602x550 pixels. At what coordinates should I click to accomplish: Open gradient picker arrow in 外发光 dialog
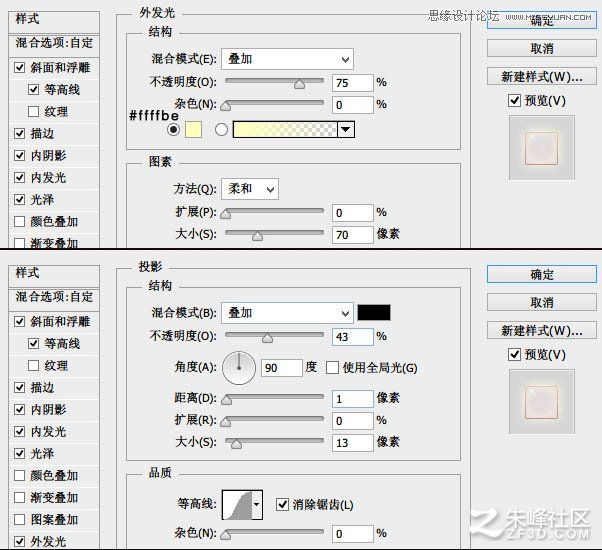346,129
